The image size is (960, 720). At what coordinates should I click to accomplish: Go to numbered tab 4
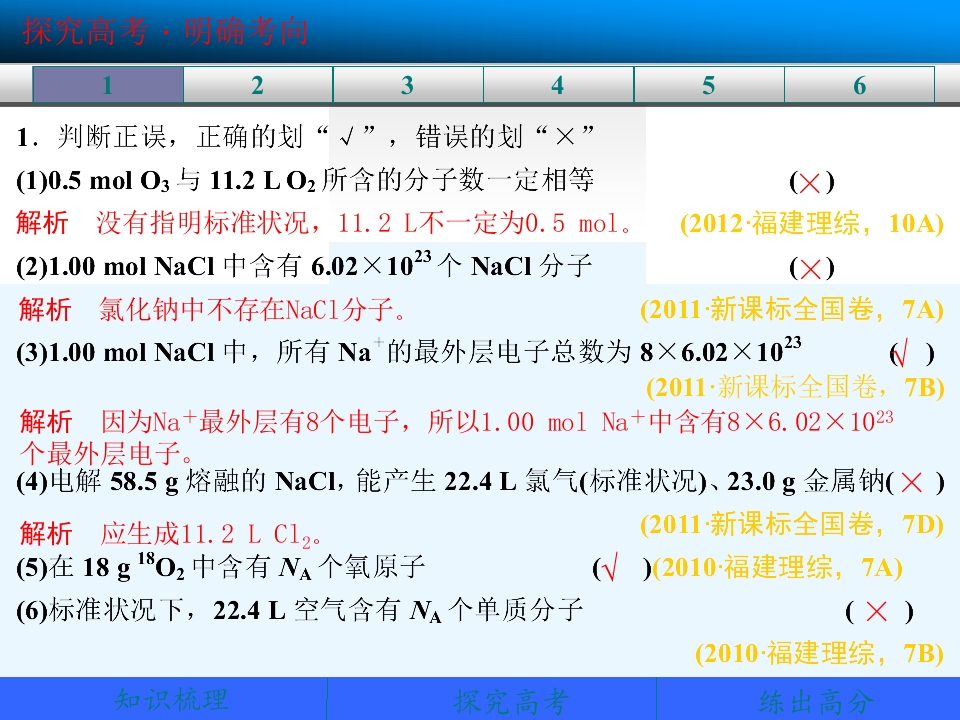pyautogui.click(x=558, y=84)
